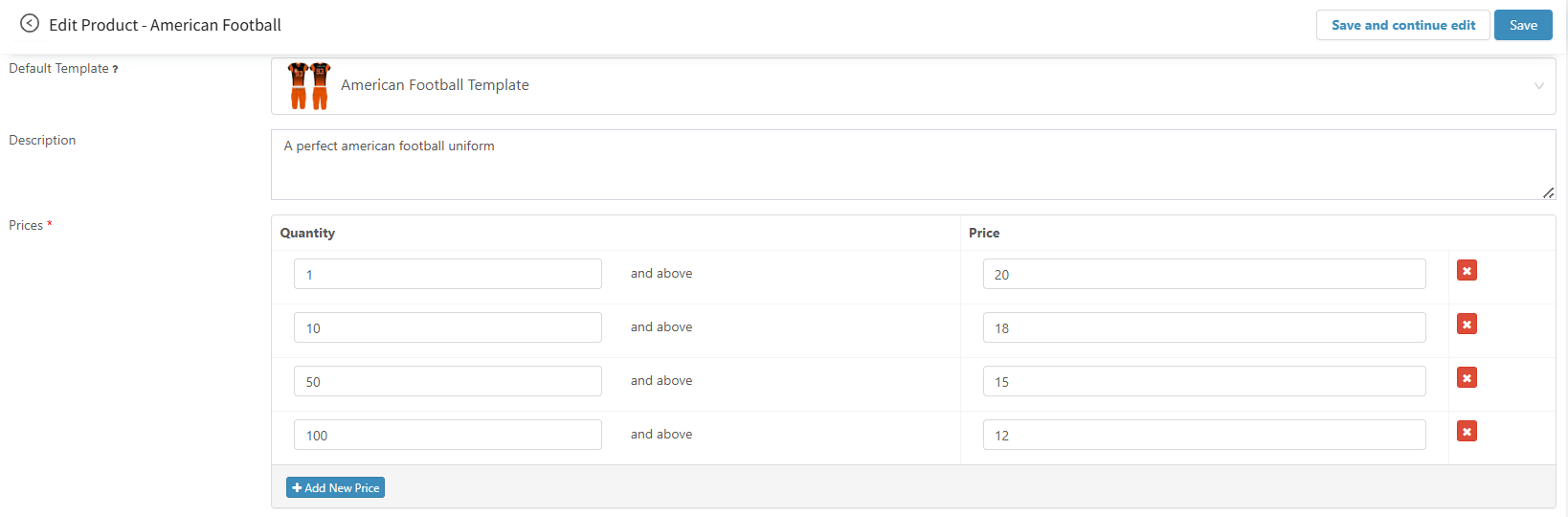Screen dimensions: 1568x517
Task: Delete the quantity 1 price row
Action: tap(1467, 271)
